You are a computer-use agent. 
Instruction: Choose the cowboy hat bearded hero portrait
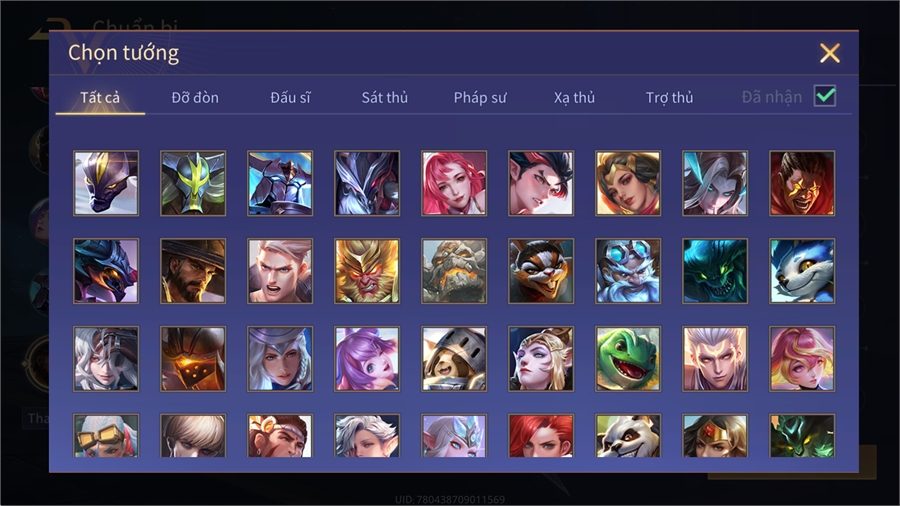tap(193, 271)
